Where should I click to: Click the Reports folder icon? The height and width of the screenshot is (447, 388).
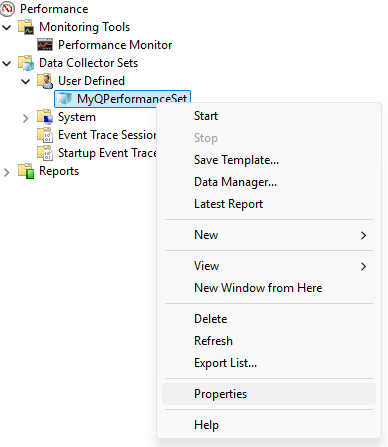point(26,171)
